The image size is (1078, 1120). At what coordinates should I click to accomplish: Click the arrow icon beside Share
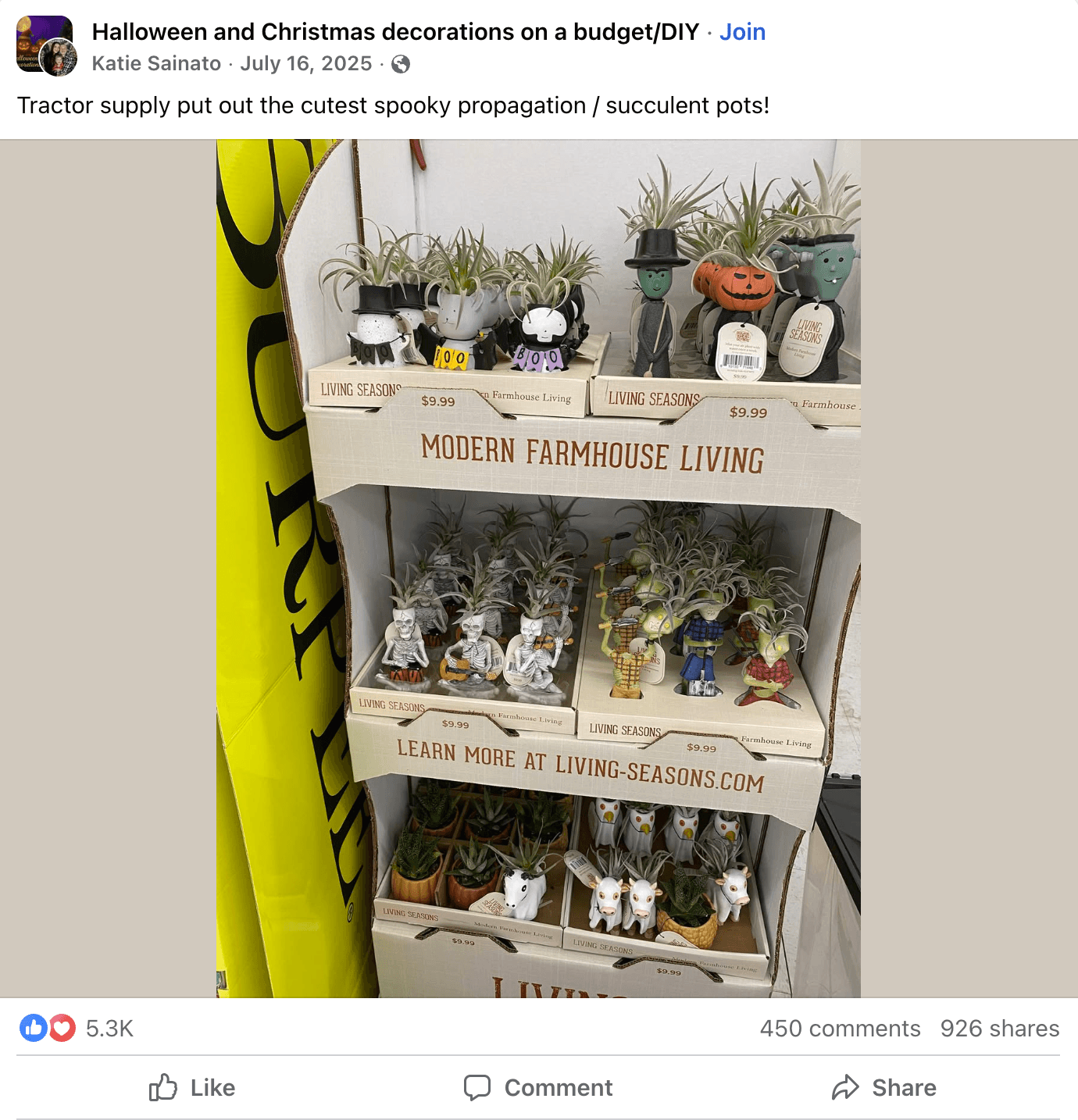[845, 1087]
